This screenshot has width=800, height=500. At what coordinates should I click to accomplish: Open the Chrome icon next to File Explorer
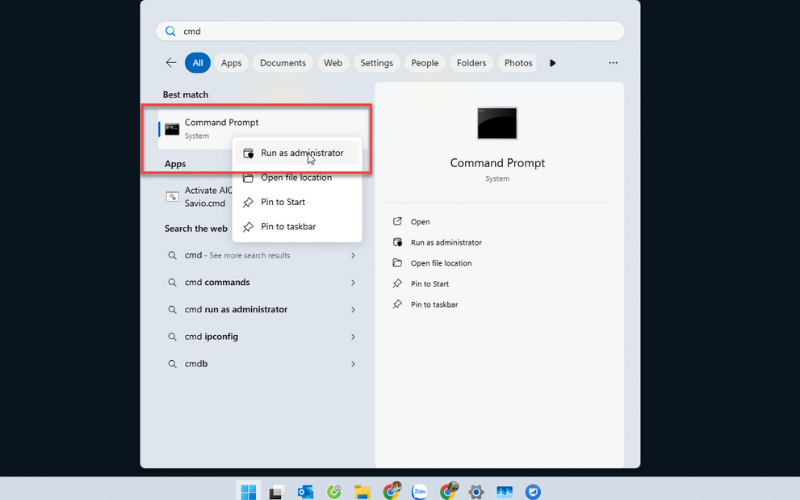pos(391,491)
